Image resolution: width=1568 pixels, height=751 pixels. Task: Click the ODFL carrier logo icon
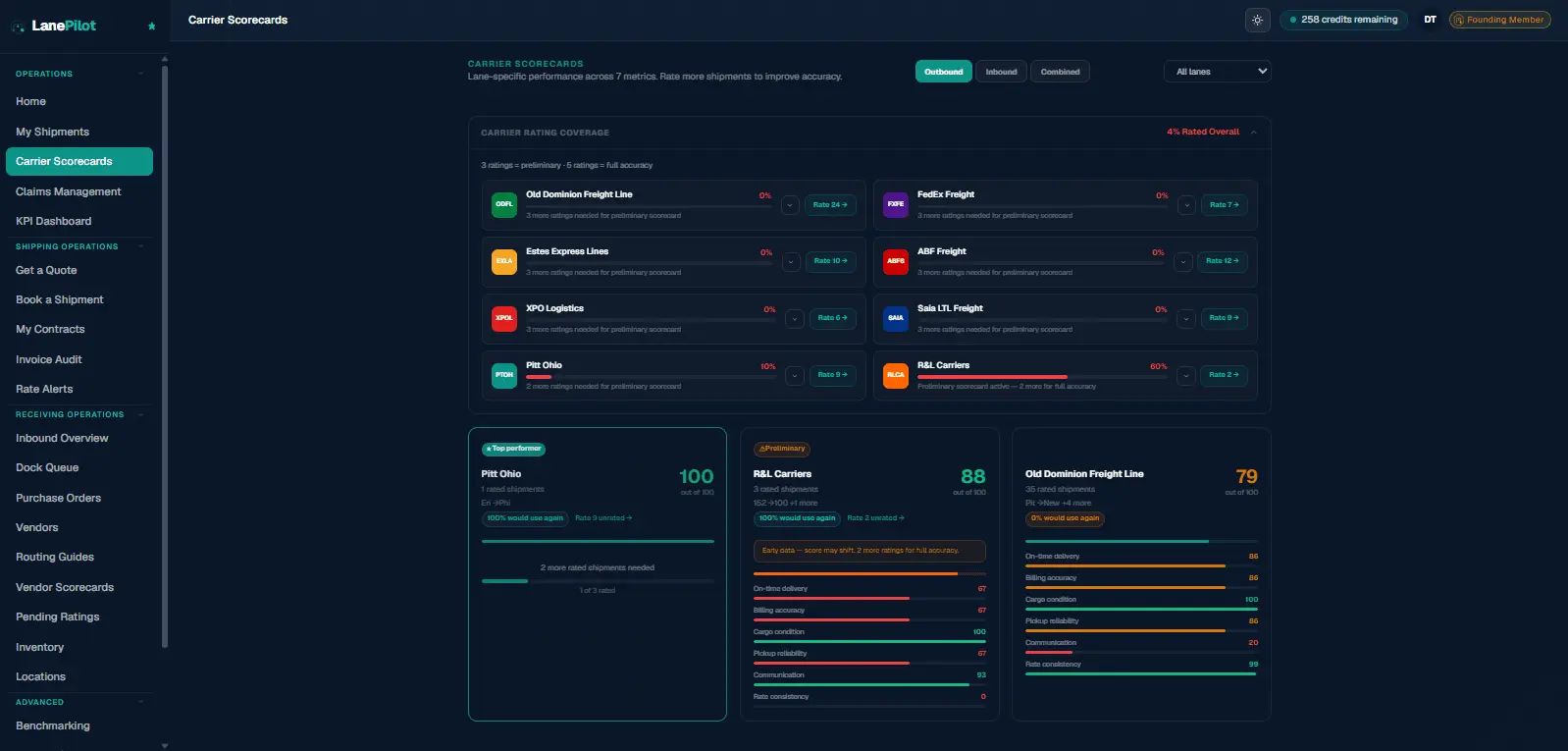tap(504, 204)
